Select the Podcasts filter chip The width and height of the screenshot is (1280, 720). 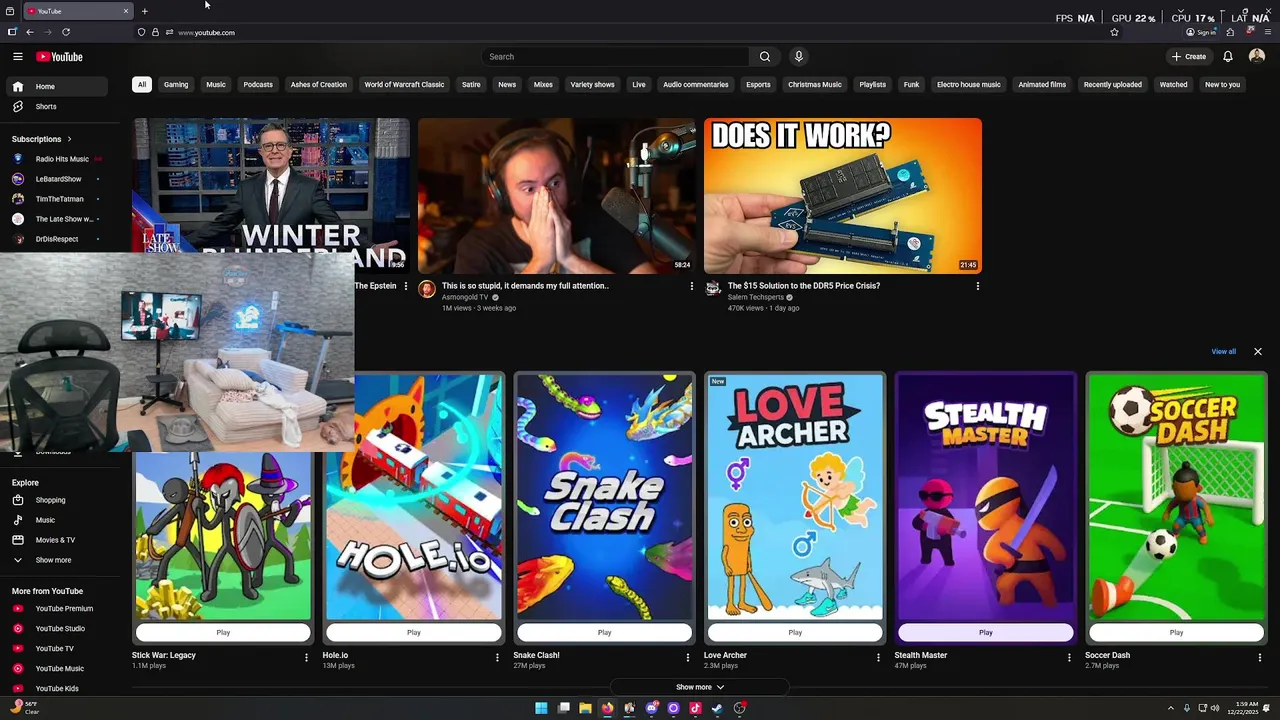point(258,85)
